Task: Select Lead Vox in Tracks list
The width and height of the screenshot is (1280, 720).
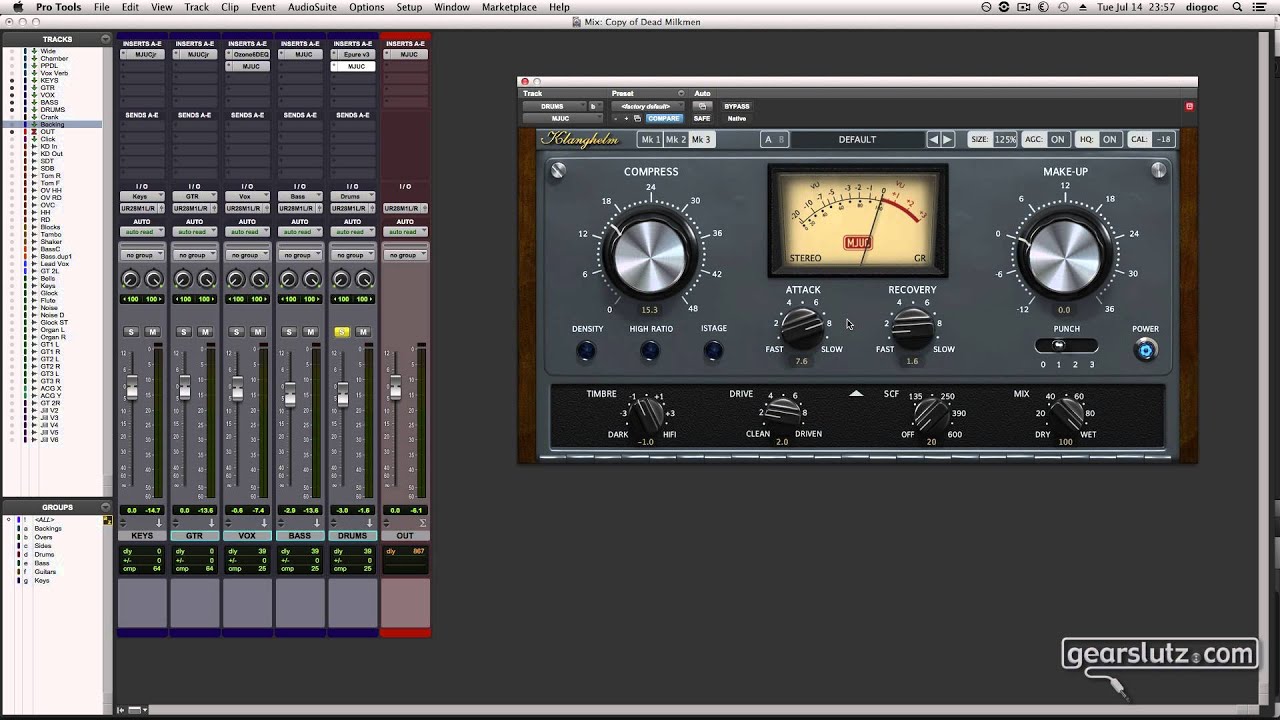Action: click(x=55, y=263)
